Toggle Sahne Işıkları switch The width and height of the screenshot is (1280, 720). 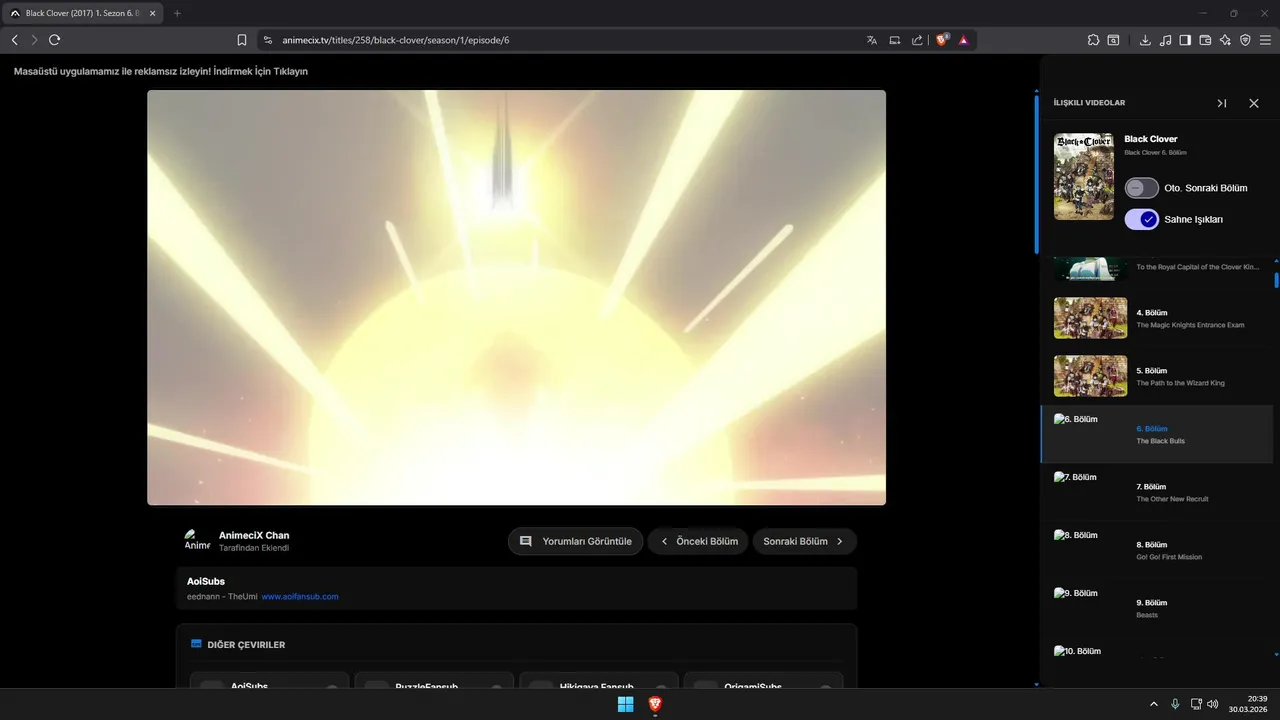coord(1142,219)
